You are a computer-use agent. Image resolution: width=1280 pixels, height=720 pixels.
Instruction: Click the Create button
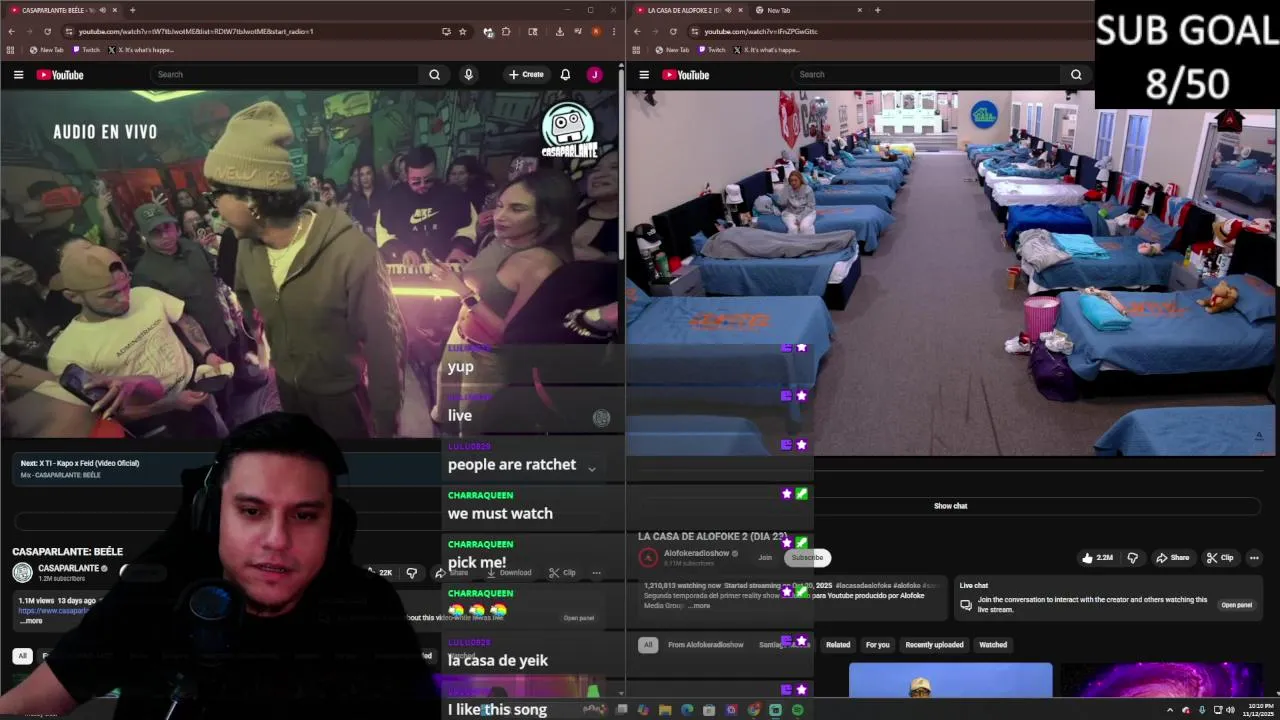point(525,75)
